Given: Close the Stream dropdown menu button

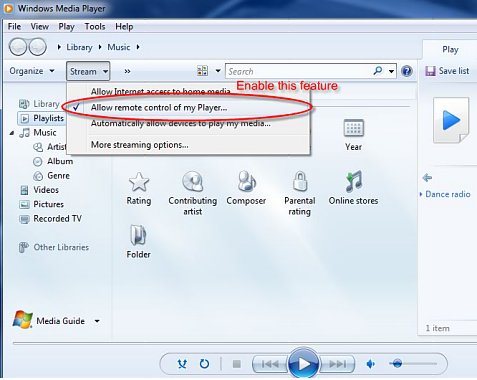Looking at the screenshot, I should 88,71.
